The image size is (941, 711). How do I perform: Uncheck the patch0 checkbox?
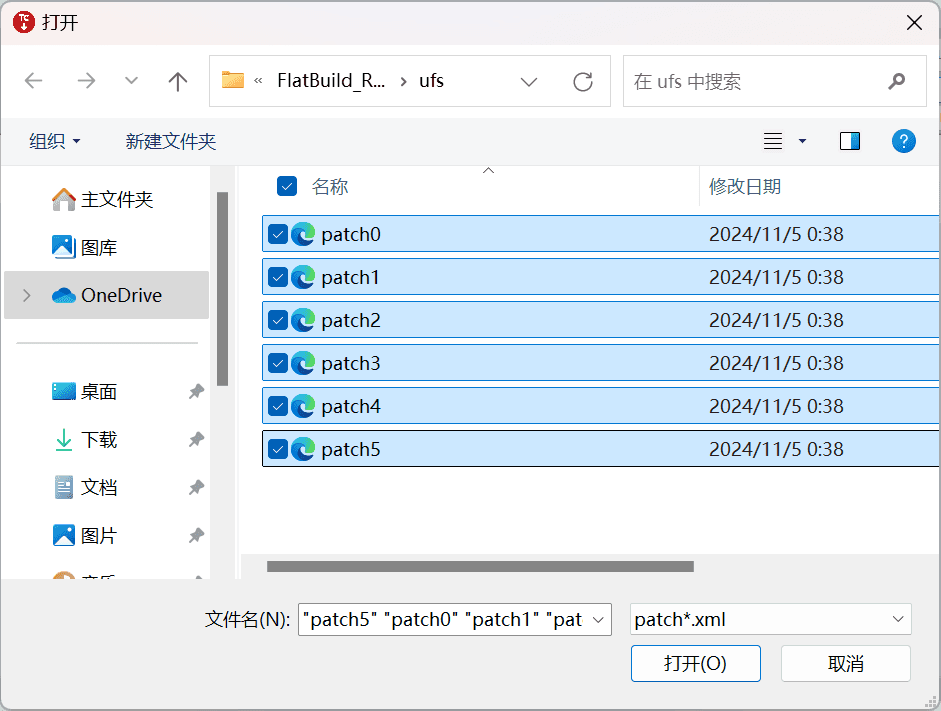pyautogui.click(x=278, y=234)
